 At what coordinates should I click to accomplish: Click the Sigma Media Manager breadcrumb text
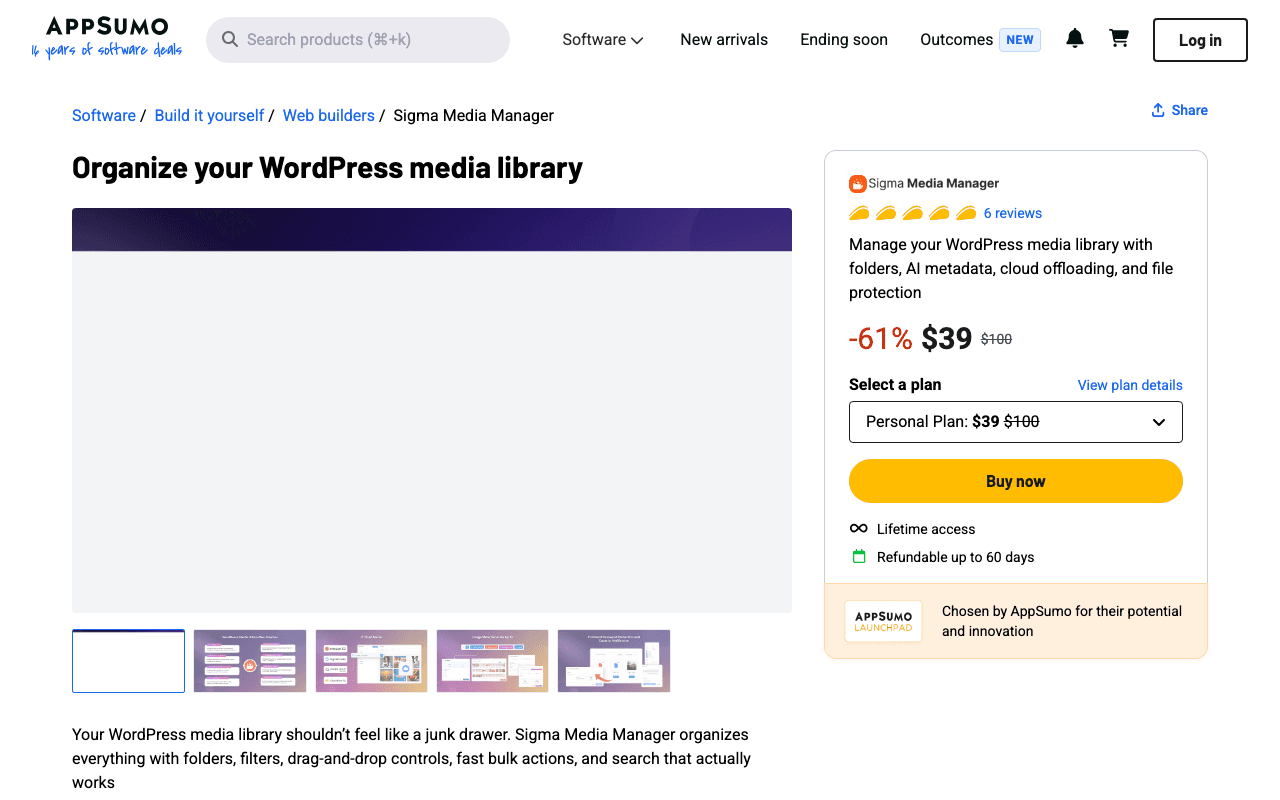click(x=474, y=116)
